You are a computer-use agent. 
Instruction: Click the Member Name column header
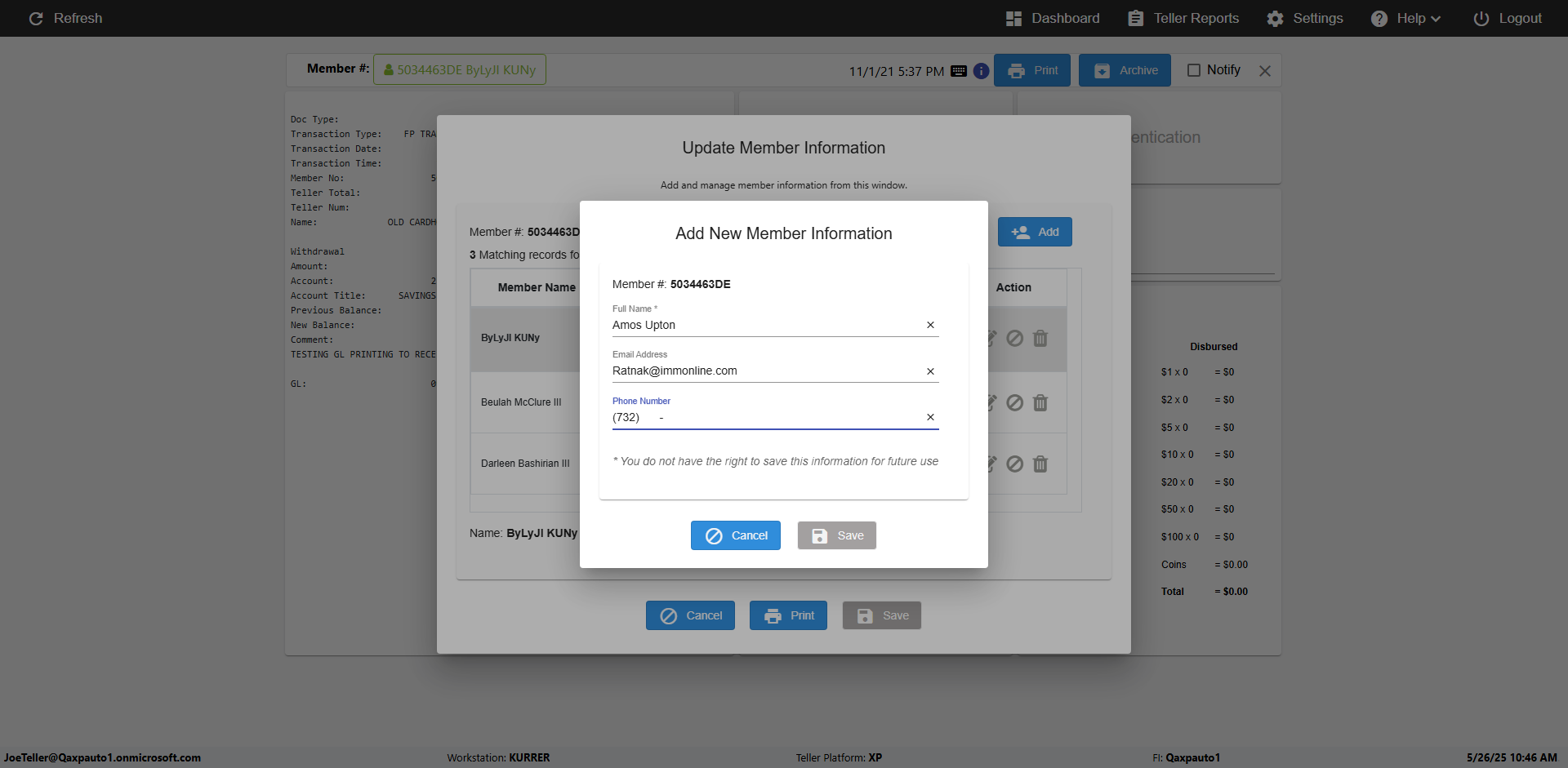[537, 287]
